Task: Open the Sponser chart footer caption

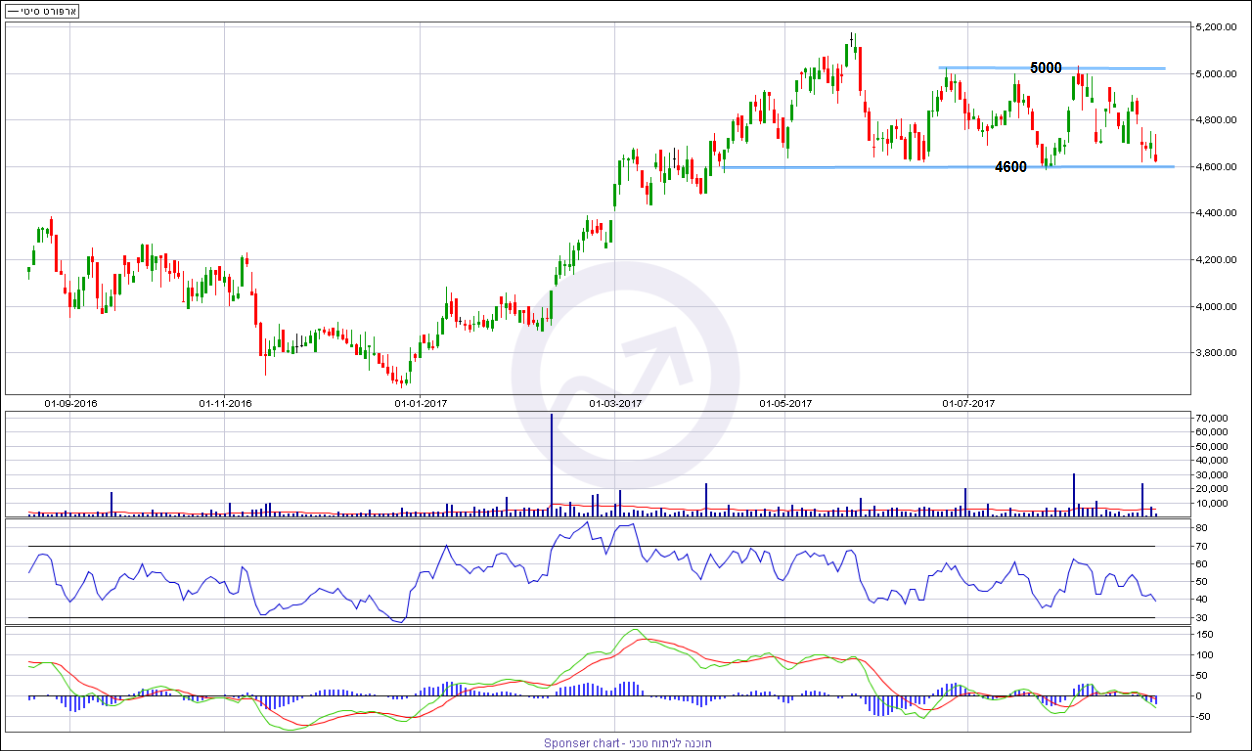Action: [625, 743]
